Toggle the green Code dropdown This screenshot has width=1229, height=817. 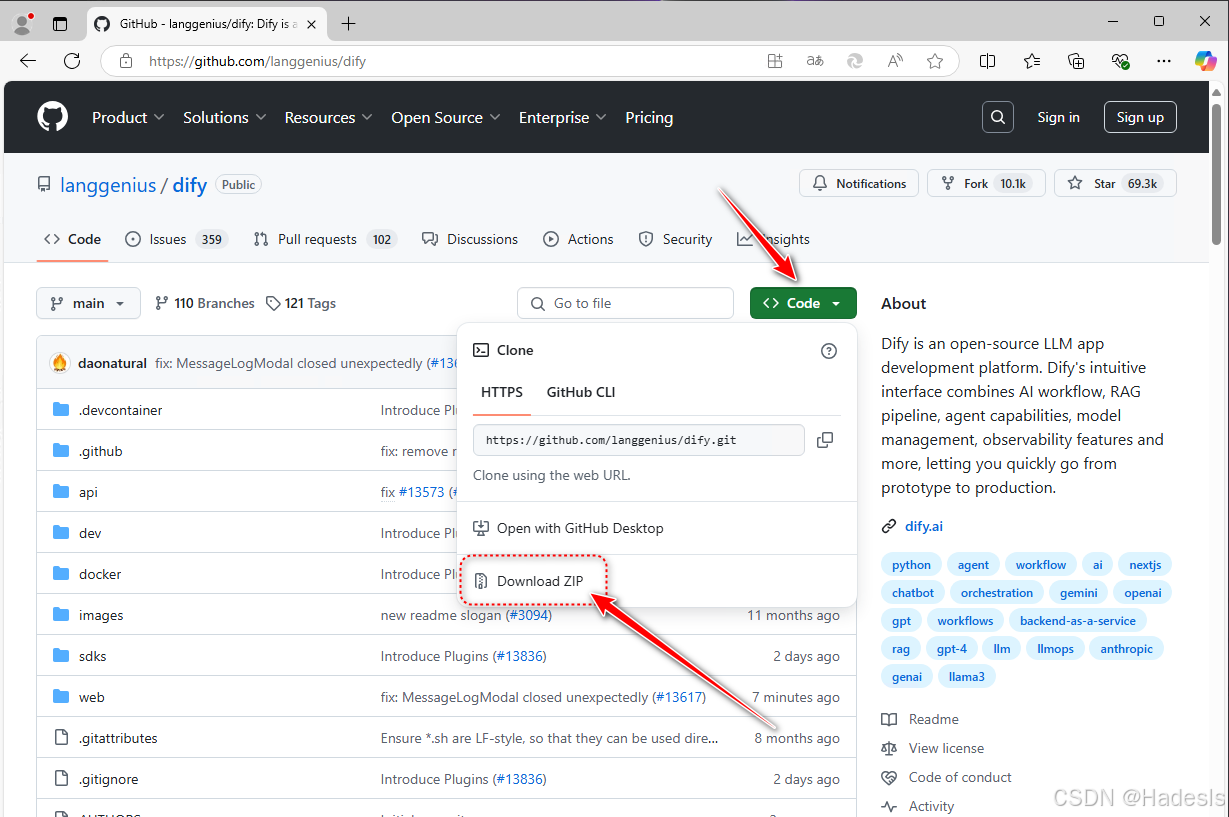pyautogui.click(x=803, y=303)
